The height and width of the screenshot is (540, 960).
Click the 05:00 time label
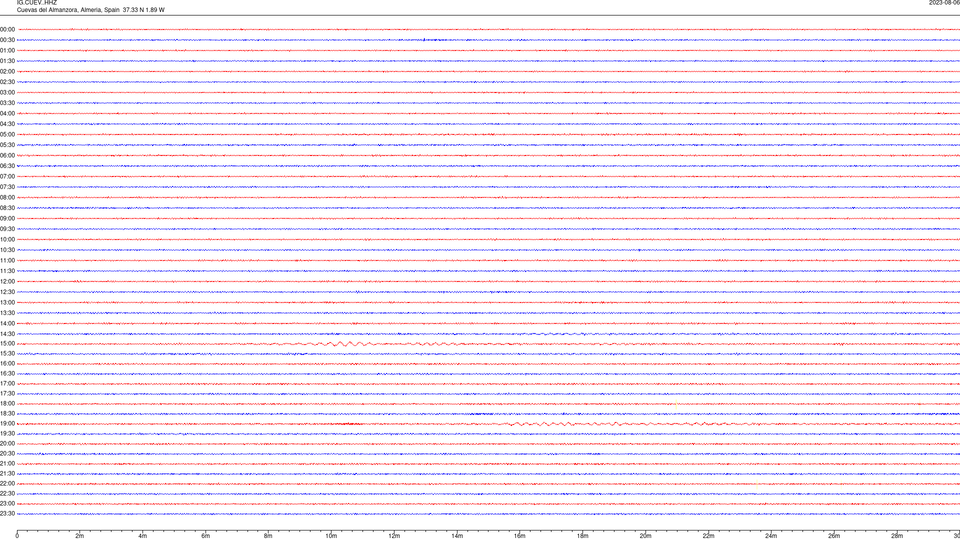tap(7, 134)
